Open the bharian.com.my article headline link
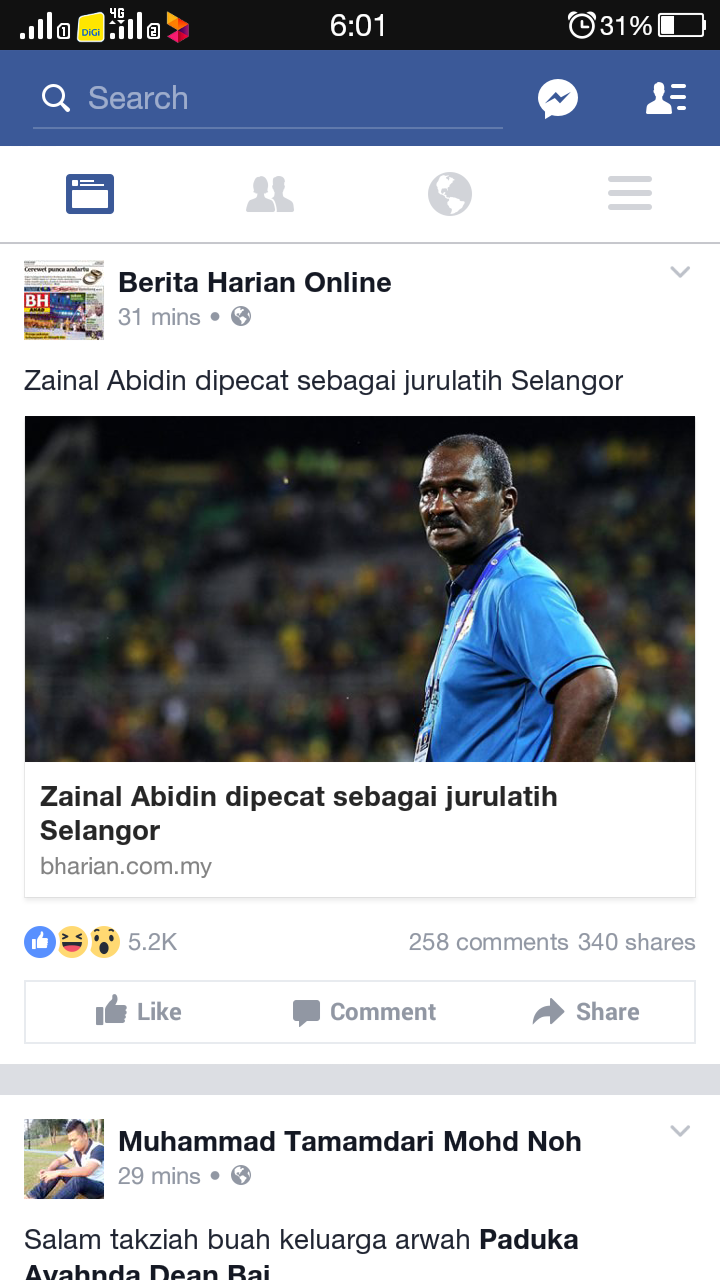Screen dimensions: 720x1280 click(x=299, y=813)
